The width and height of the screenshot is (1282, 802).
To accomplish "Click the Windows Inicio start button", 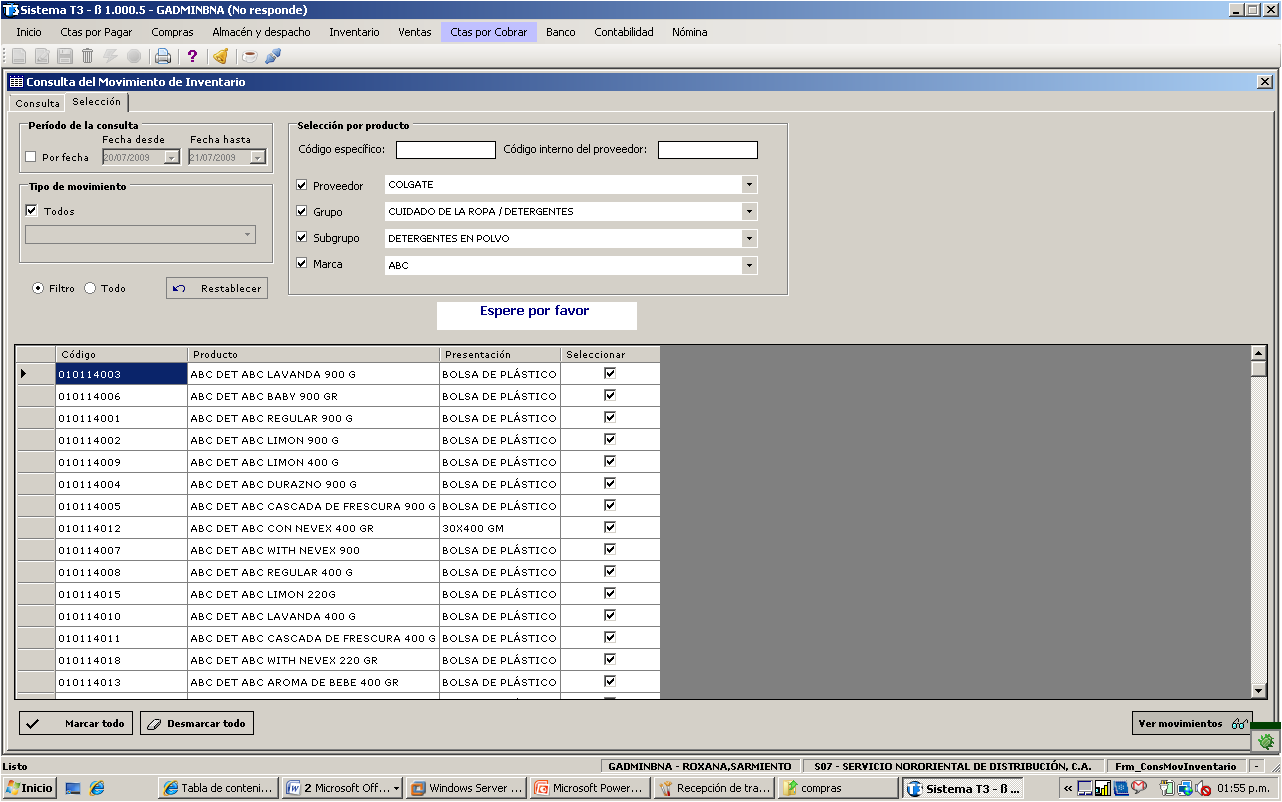I will point(29,788).
